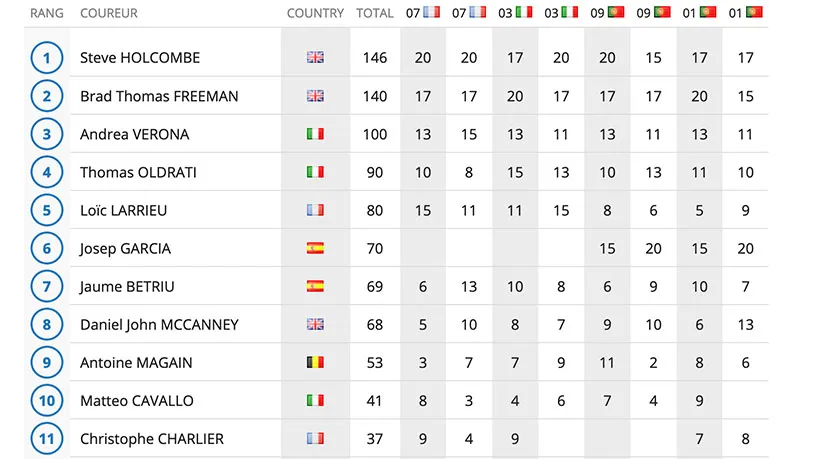Click the first 07 France column header
The image size is (840, 459).
click(423, 12)
